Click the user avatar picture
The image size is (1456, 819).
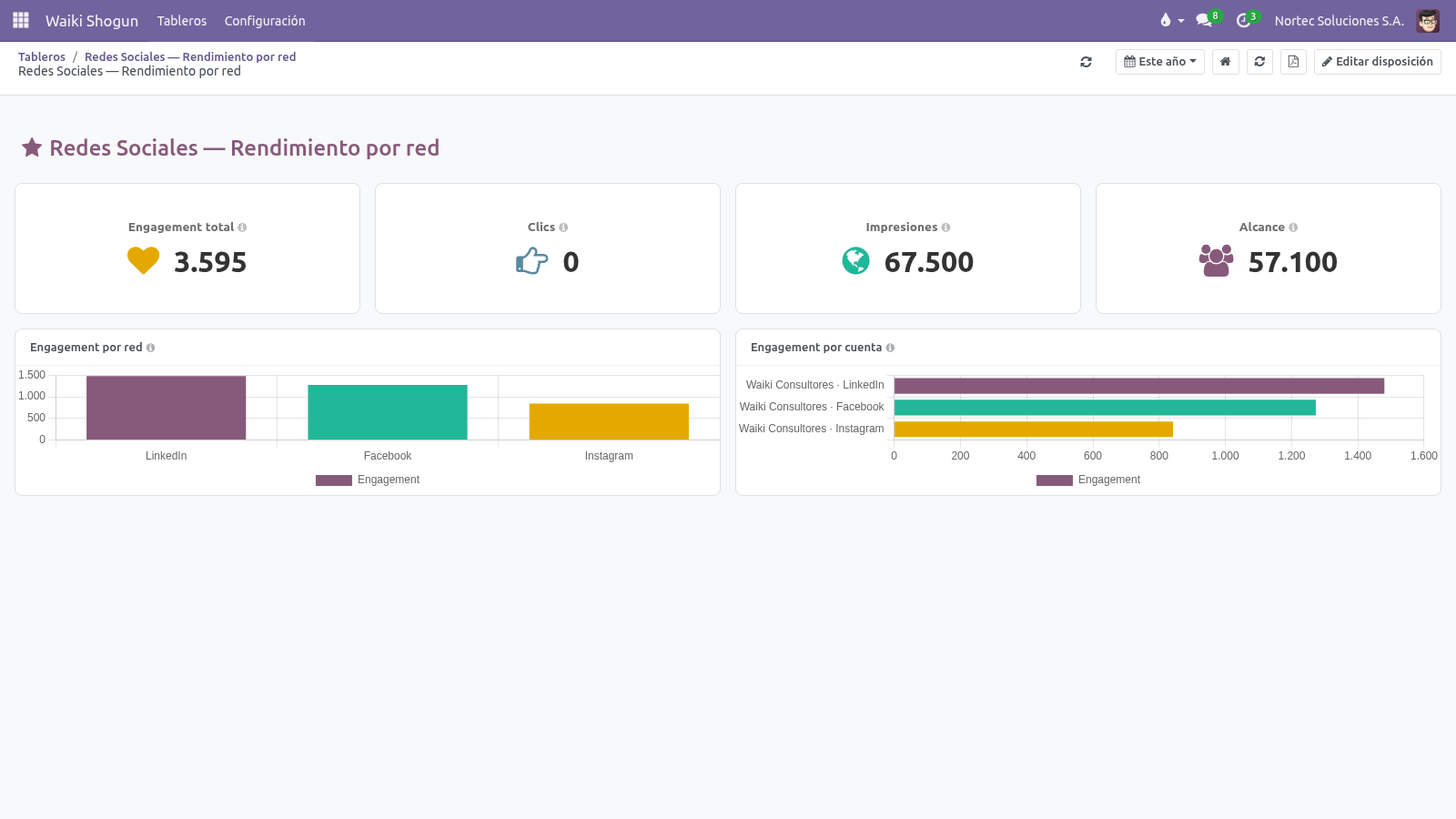[1428, 20]
